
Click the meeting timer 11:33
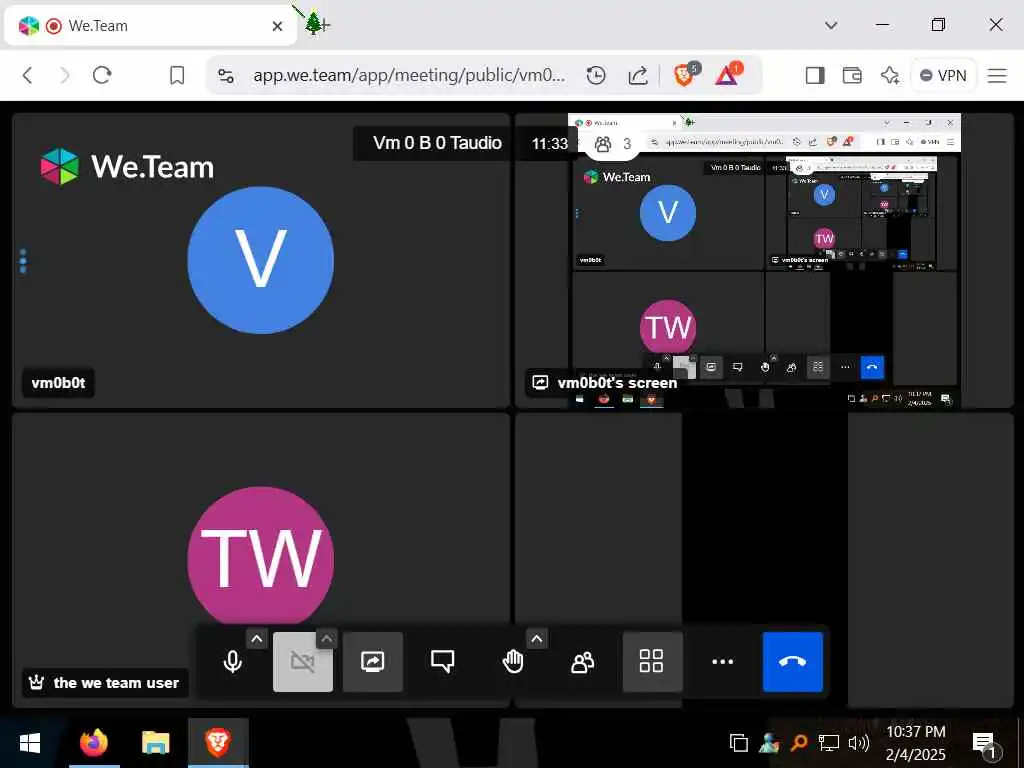549,144
